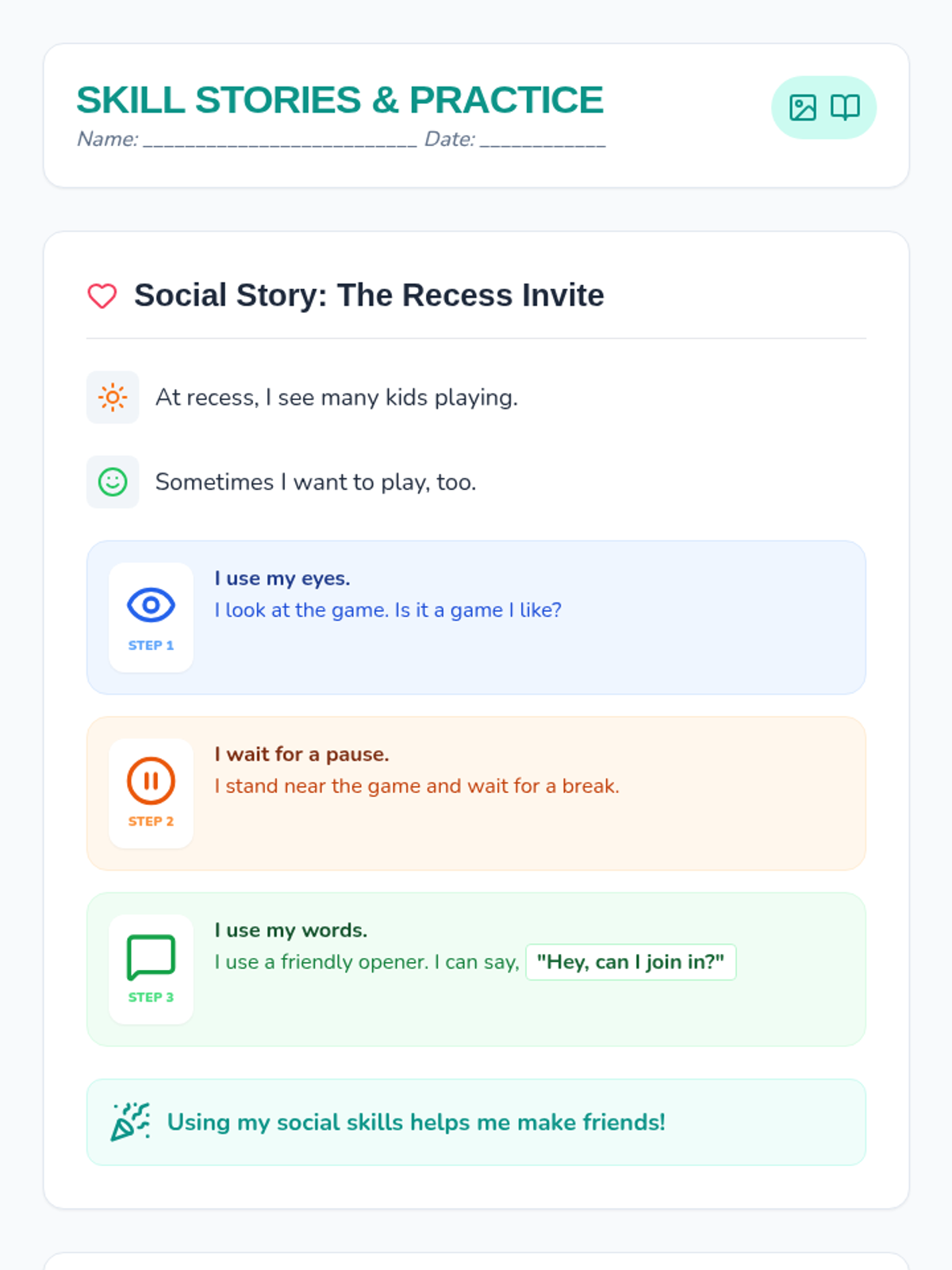The image size is (952, 1270).
Task: Select the Step 2 "I wait for a pause" card
Action: 476,794
